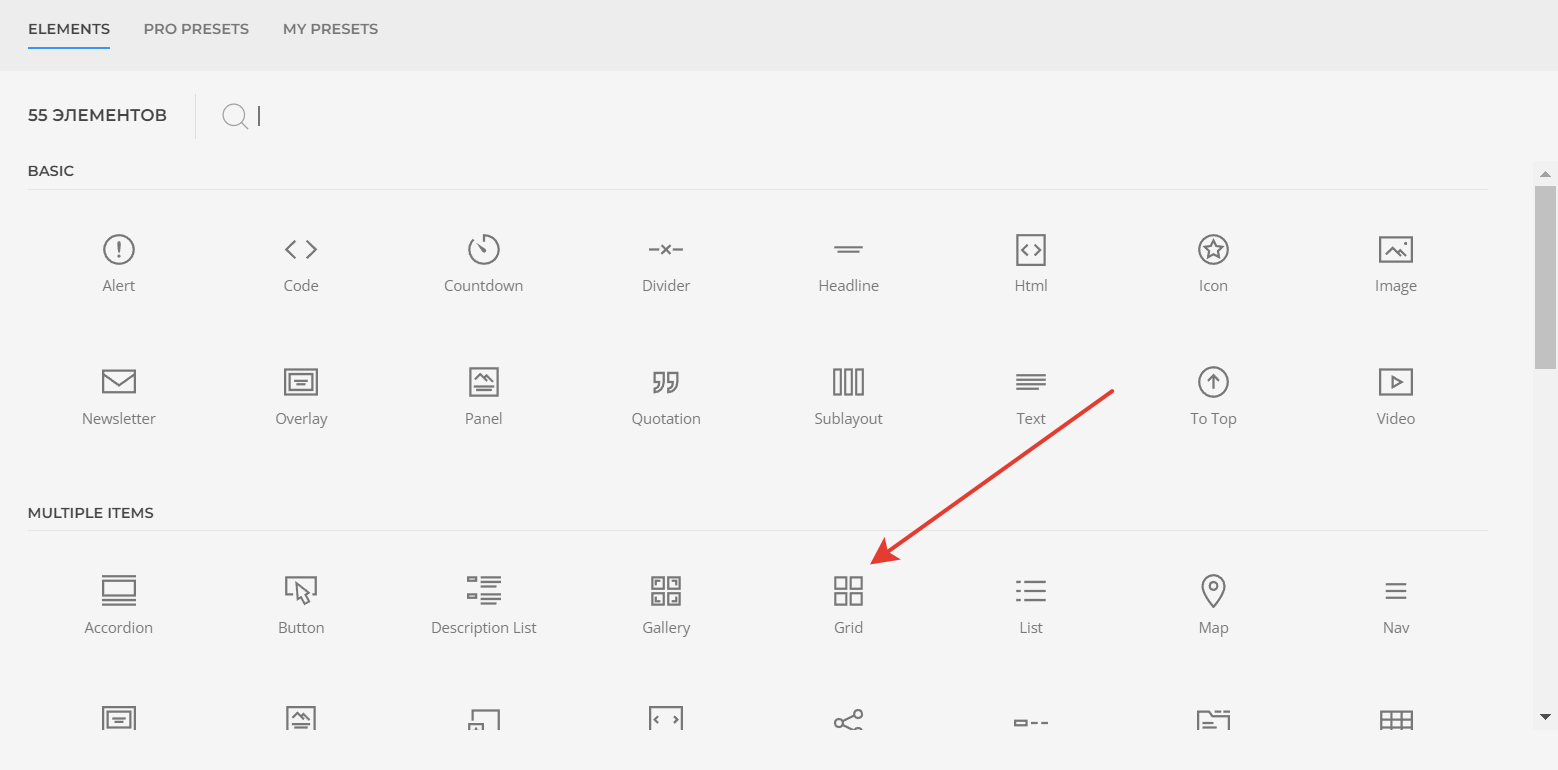Viewport: 1558px width, 770px height.
Task: Pick the Quotation element
Action: click(x=666, y=397)
